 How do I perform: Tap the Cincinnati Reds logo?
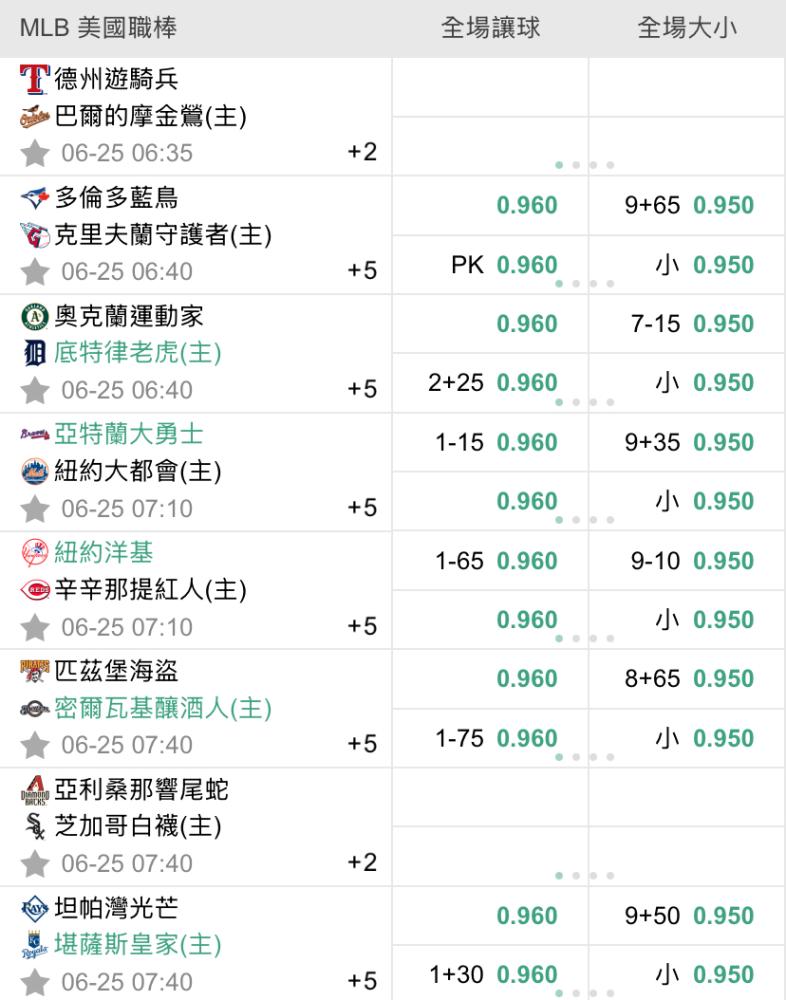point(34,590)
